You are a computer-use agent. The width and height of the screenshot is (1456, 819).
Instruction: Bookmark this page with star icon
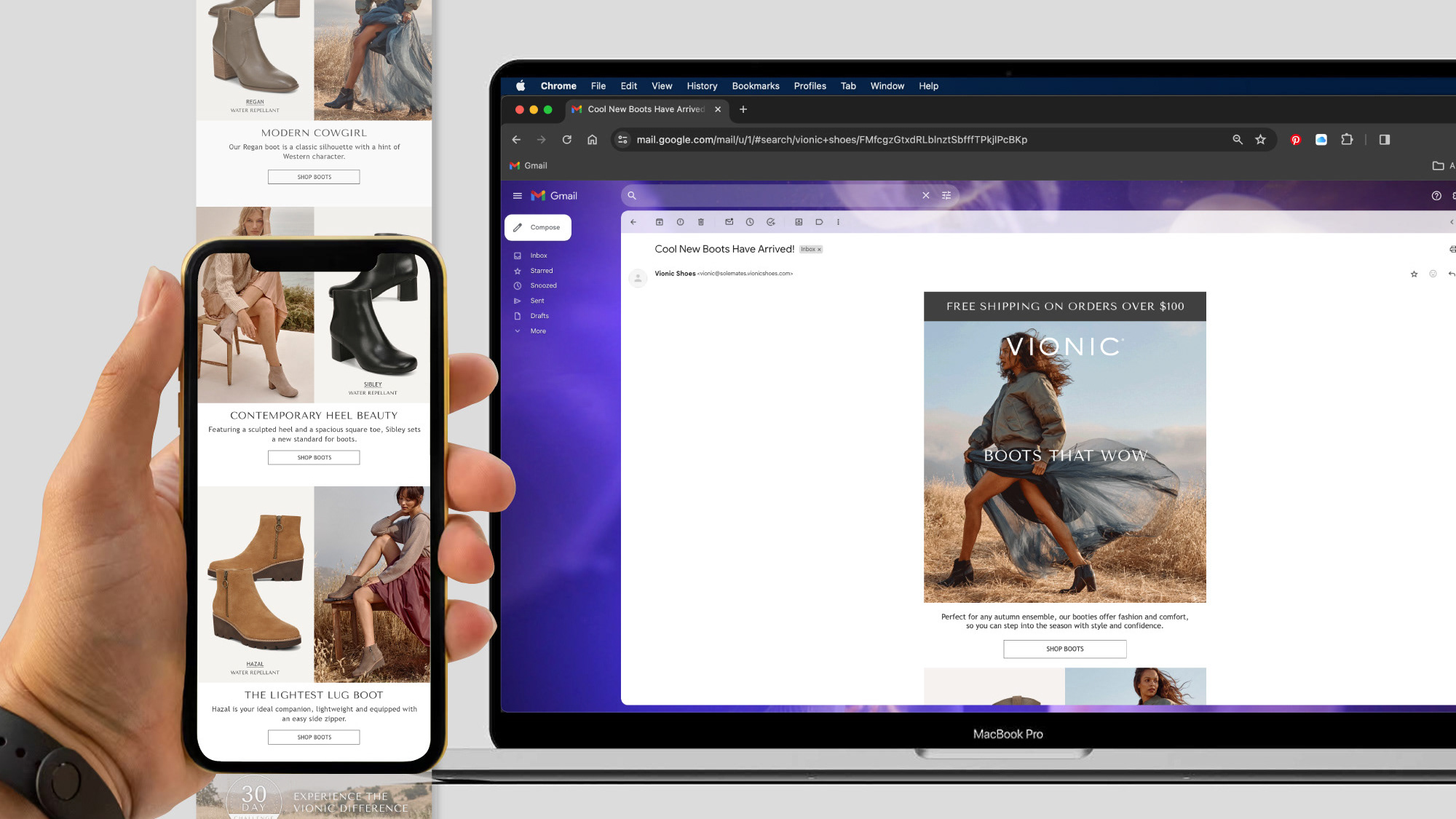(1260, 140)
